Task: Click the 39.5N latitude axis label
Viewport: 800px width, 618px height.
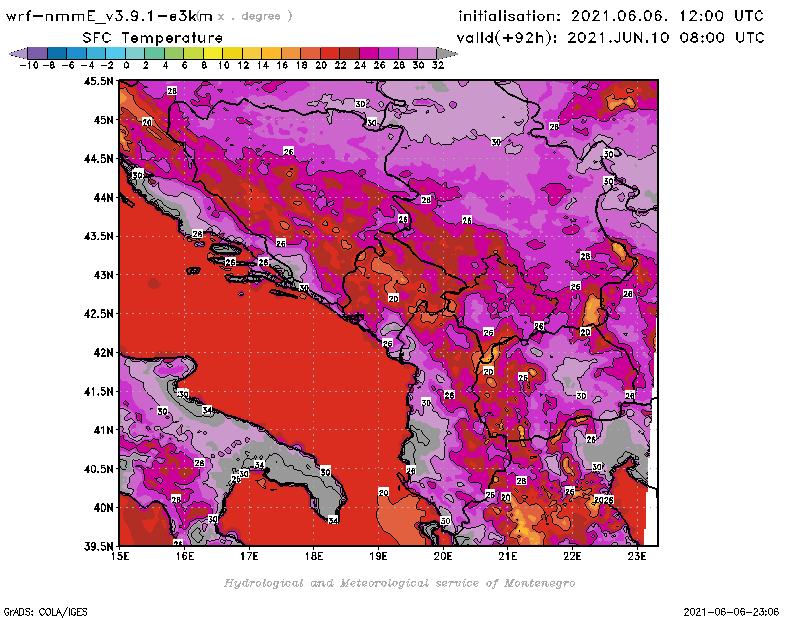Action: 97,546
